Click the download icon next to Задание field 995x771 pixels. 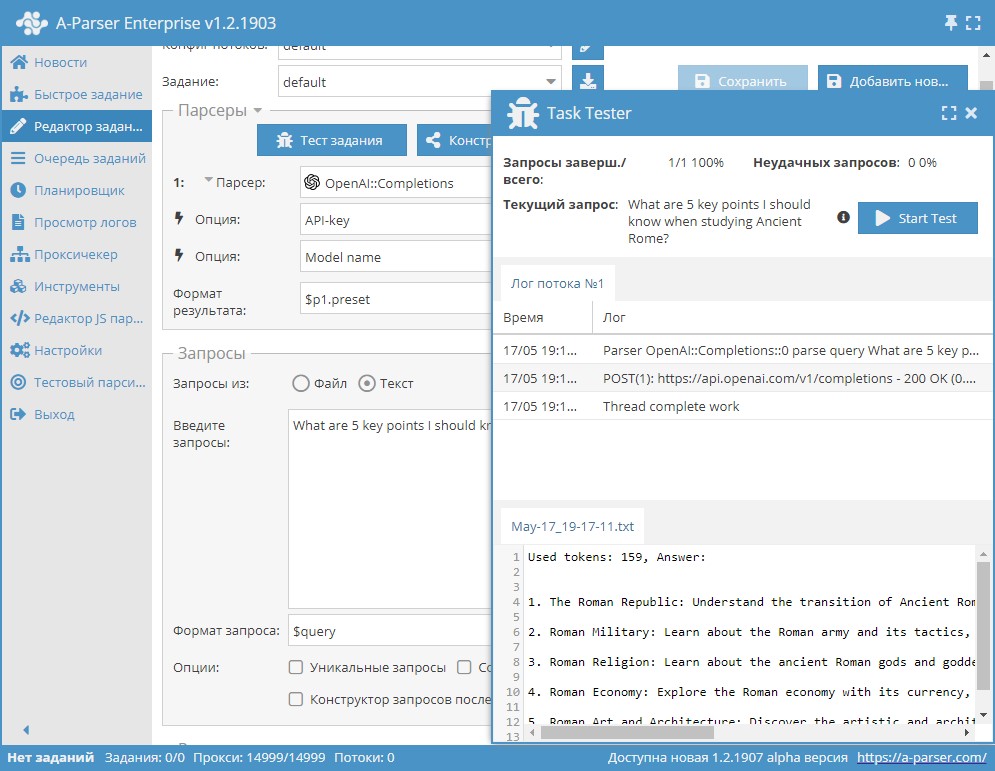pos(588,81)
